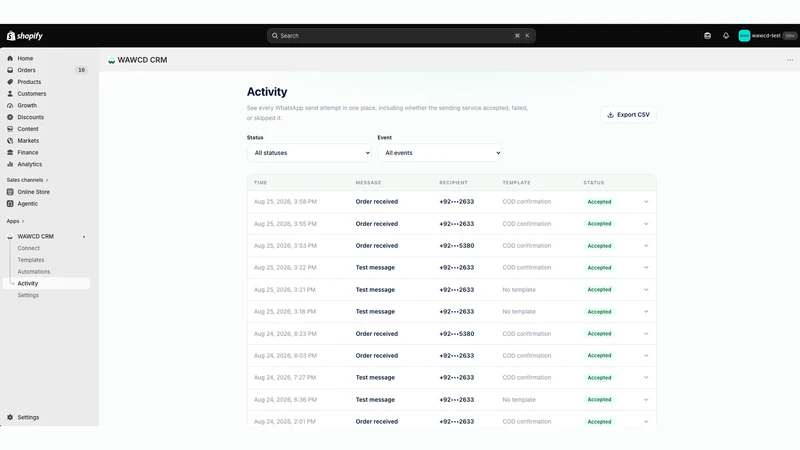Expand the Aug 24 8:03 PM row

click(646, 356)
